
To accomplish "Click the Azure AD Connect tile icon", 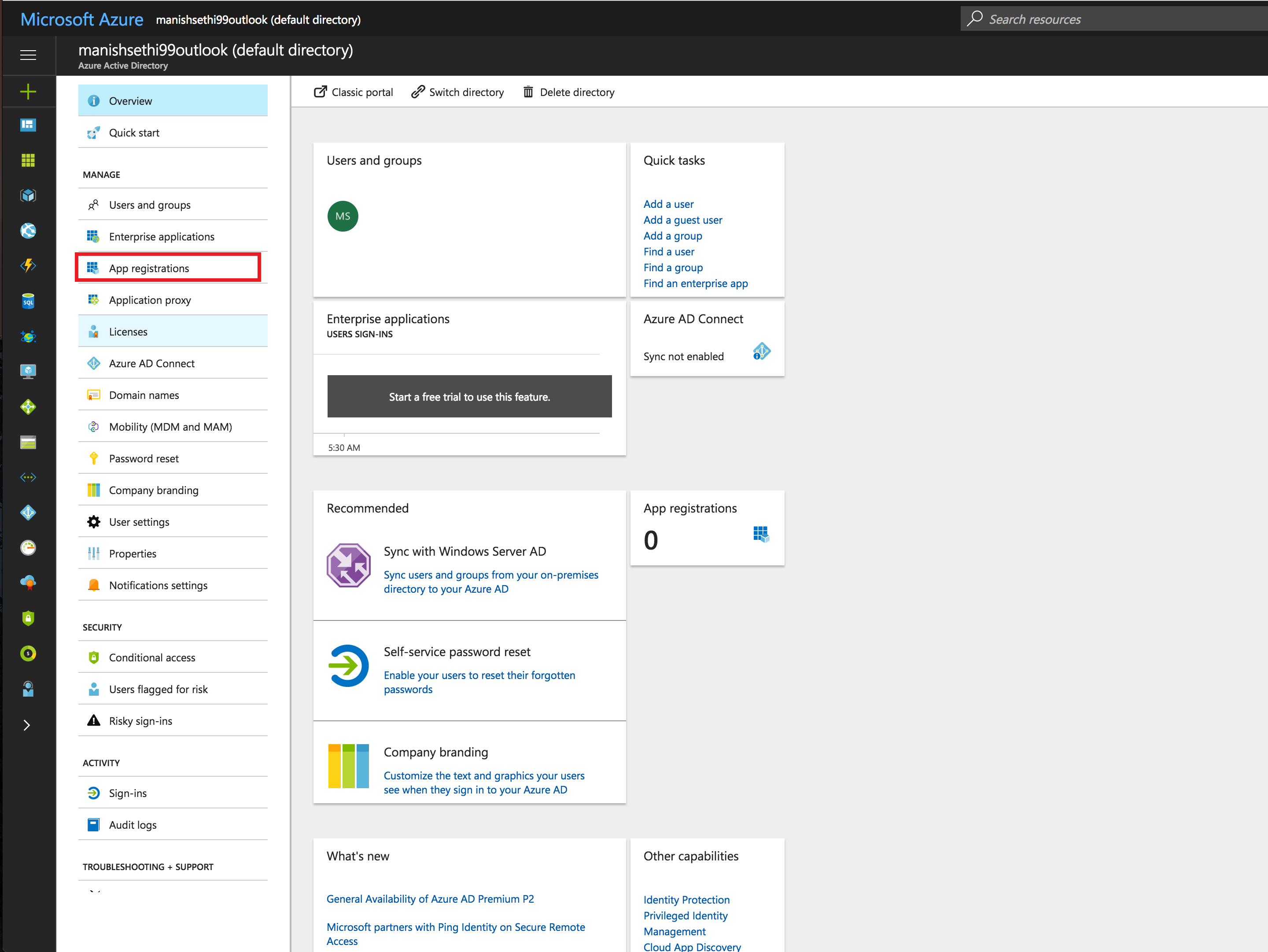I will (x=761, y=351).
